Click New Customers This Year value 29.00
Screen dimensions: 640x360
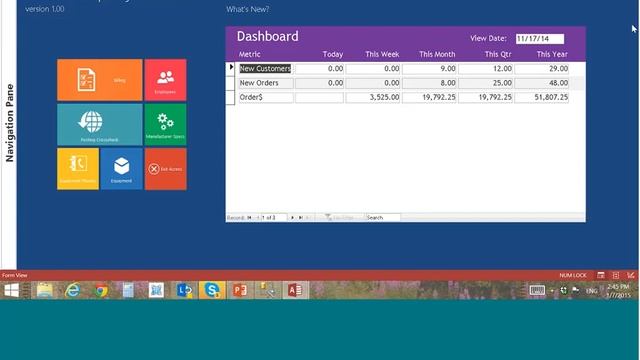tap(542, 69)
